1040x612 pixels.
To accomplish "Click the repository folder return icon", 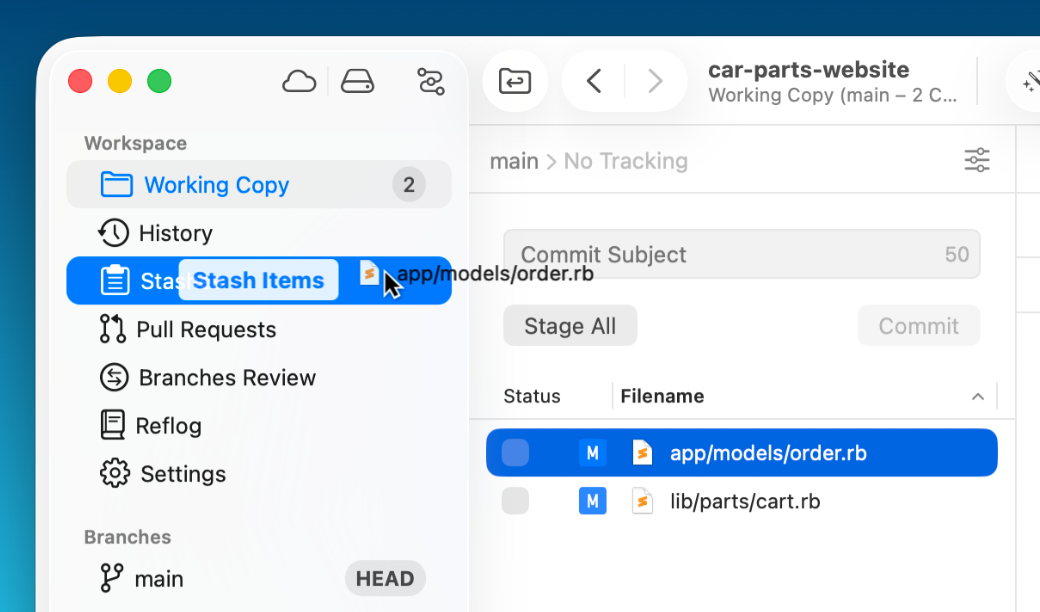I will pyautogui.click(x=515, y=82).
